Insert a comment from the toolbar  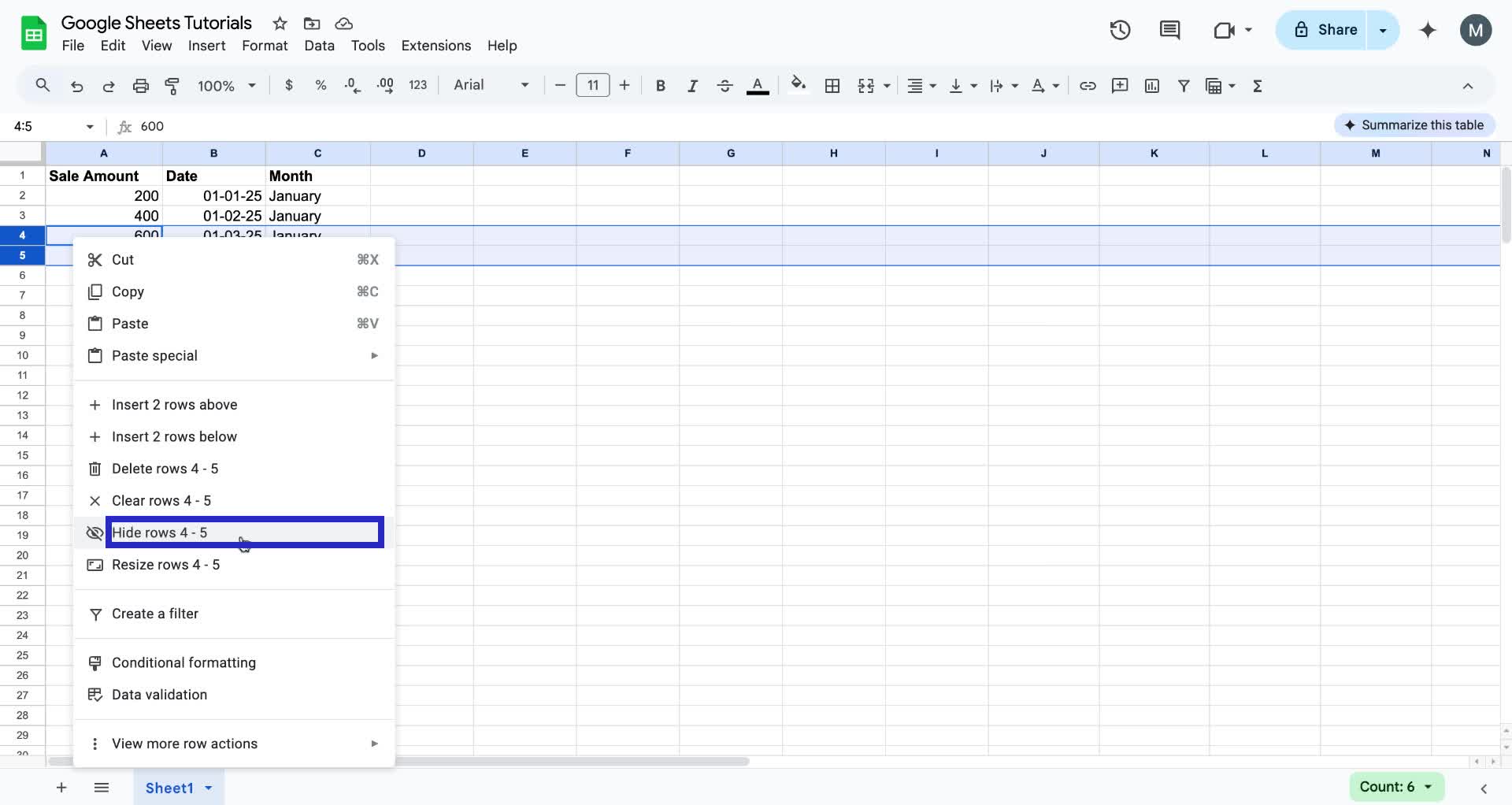[1120, 85]
